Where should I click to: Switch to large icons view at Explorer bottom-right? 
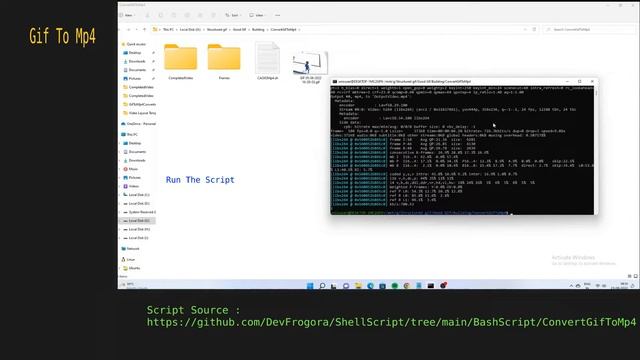click(x=636, y=276)
